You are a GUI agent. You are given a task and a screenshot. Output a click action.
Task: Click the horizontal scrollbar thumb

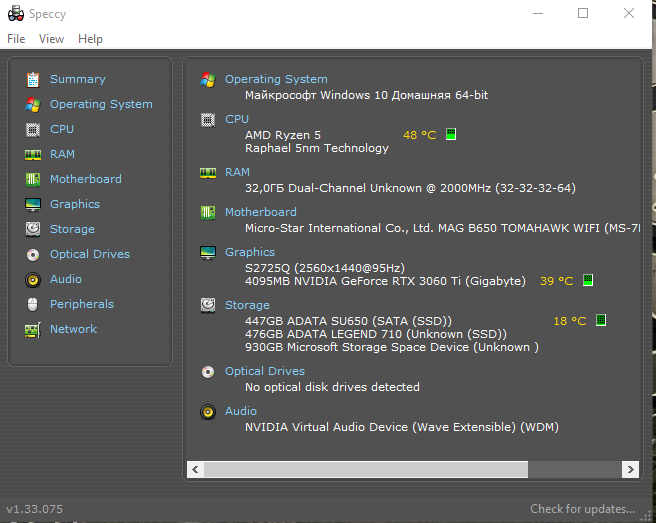(366, 469)
